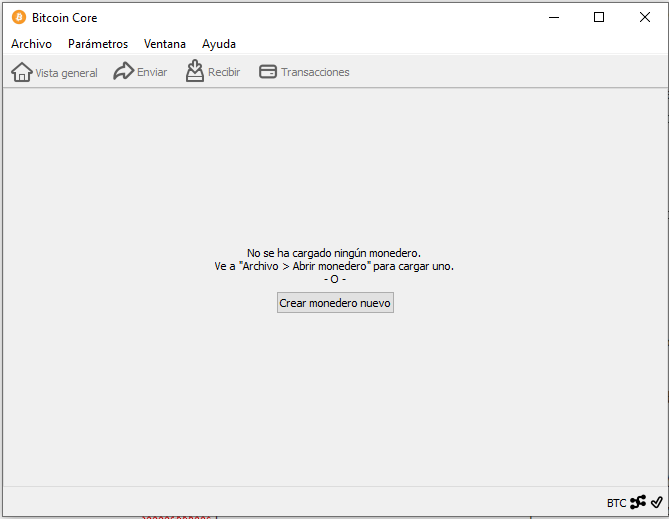
Task: Select the Vista general label
Action: [x=67, y=73]
